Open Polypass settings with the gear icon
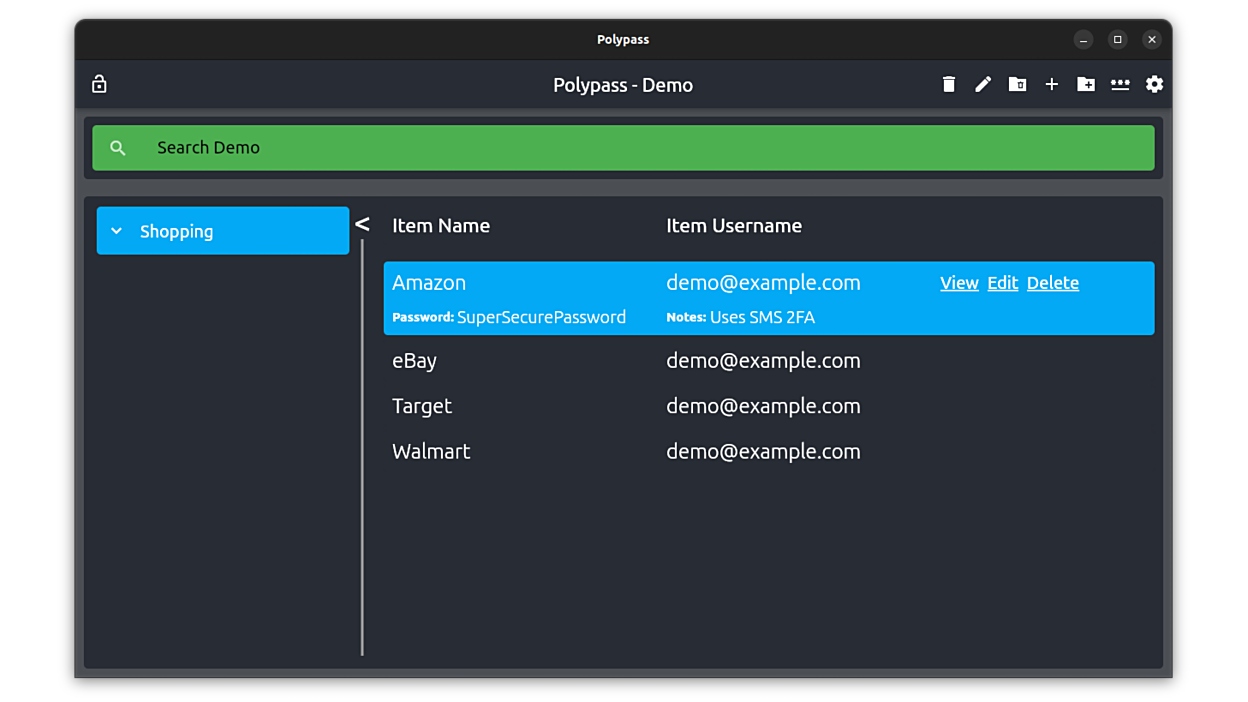This screenshot has width=1248, height=702. coord(1154,84)
